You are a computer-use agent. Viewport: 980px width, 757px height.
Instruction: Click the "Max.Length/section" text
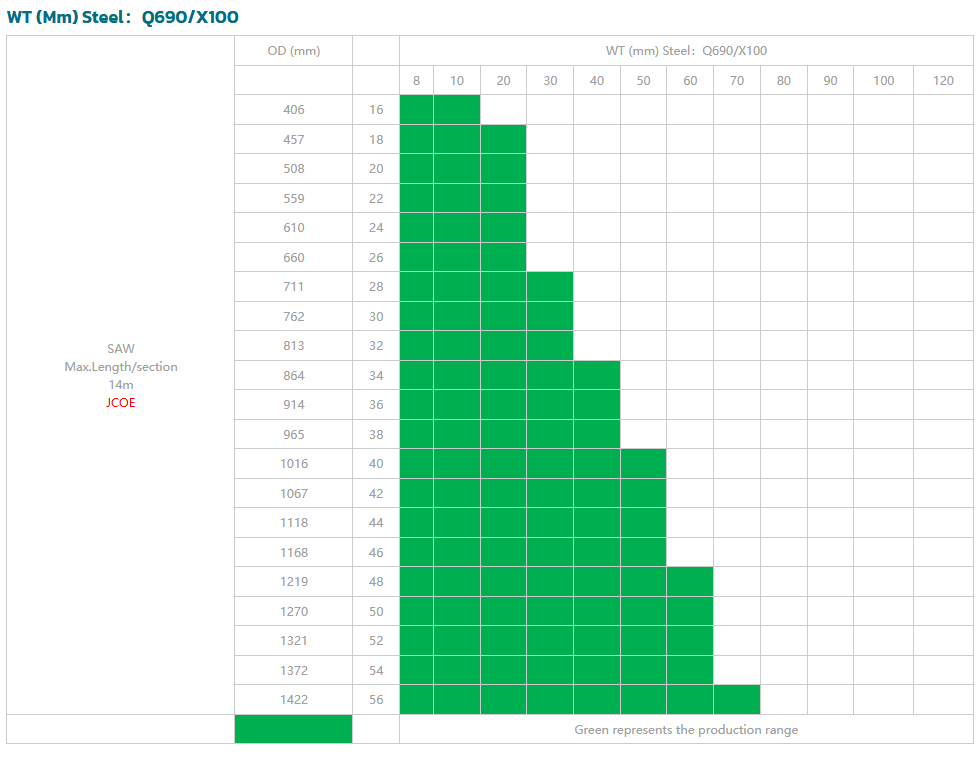[120, 367]
